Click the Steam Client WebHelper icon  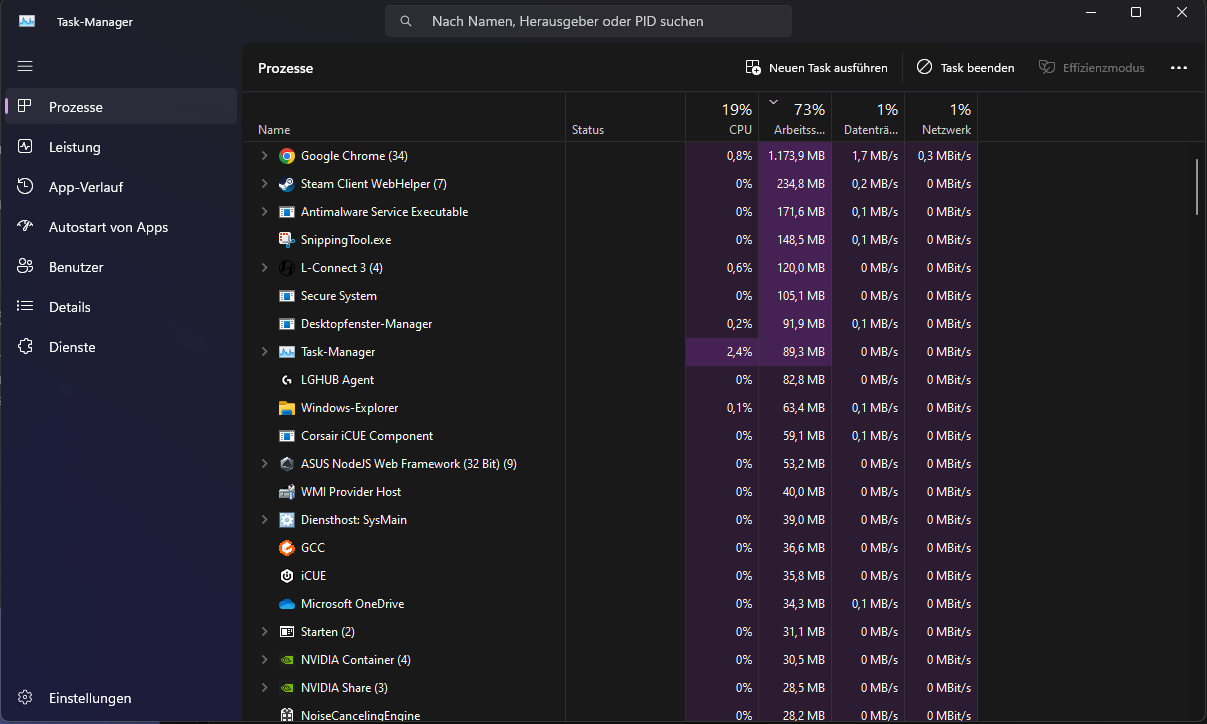[x=287, y=184]
